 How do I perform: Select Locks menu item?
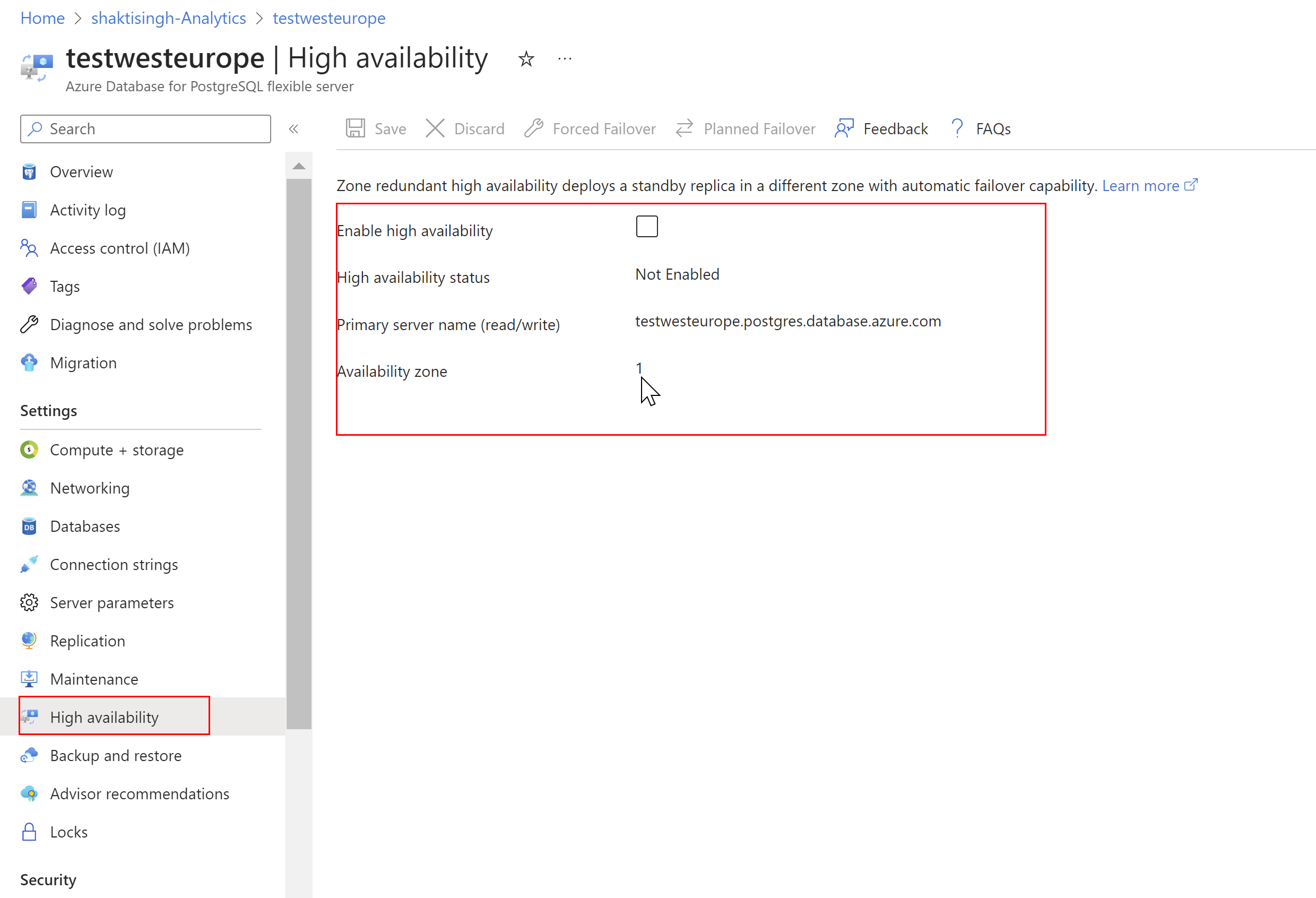pos(69,832)
